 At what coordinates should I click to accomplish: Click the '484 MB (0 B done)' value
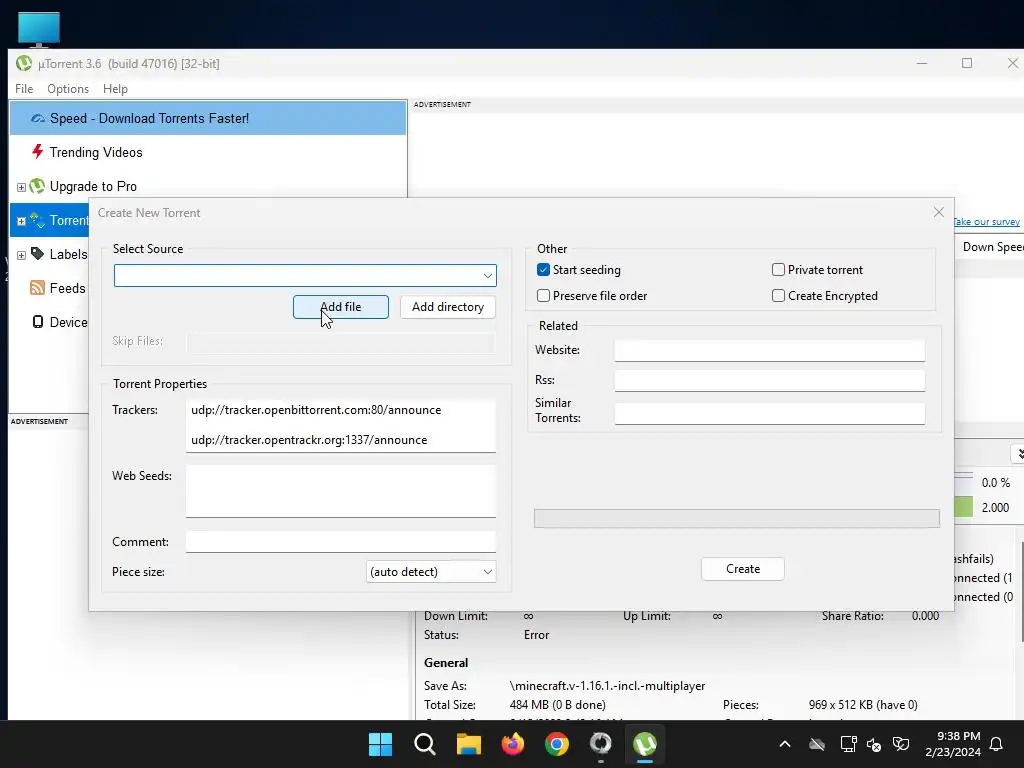pyautogui.click(x=558, y=705)
